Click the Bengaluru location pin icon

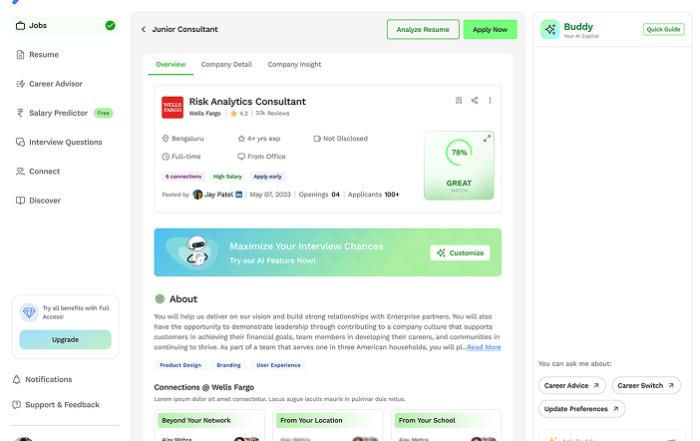[x=165, y=138]
